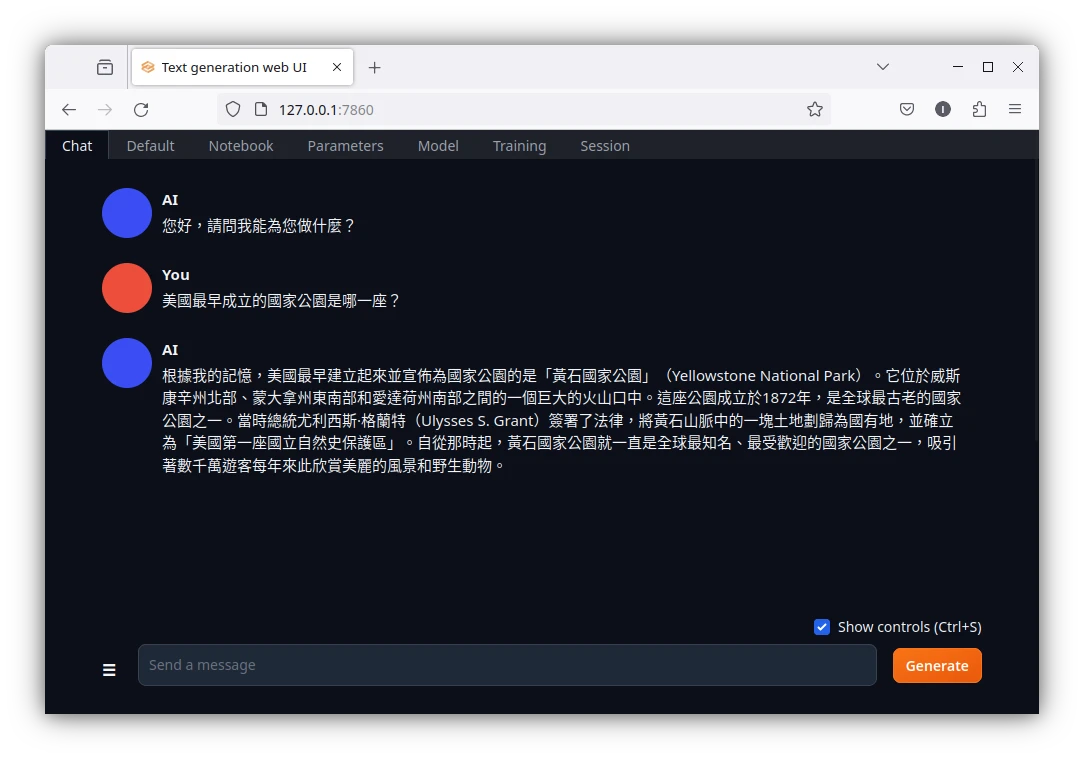This screenshot has width=1084, height=759.
Task: Open the Firefox account icon
Action: pos(942,109)
